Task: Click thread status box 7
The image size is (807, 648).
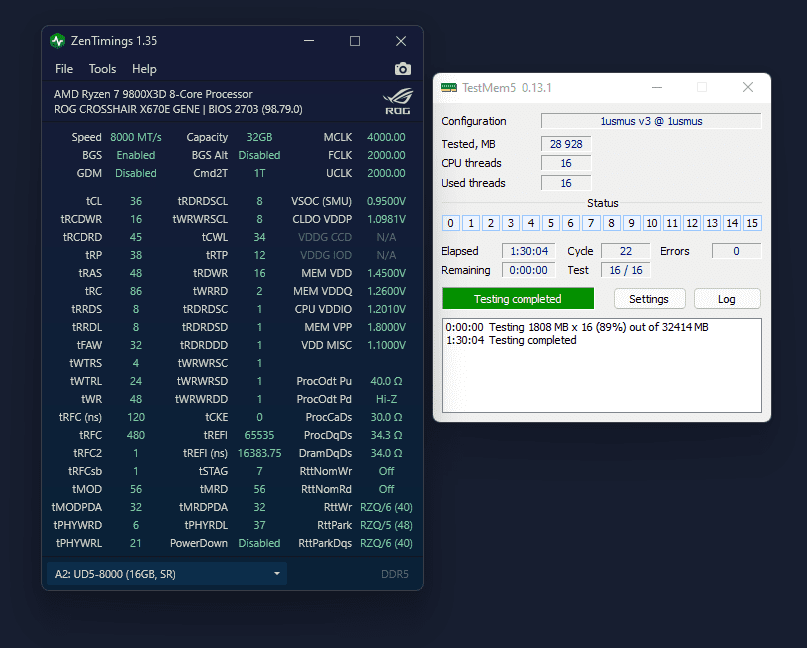Action: tap(591, 223)
